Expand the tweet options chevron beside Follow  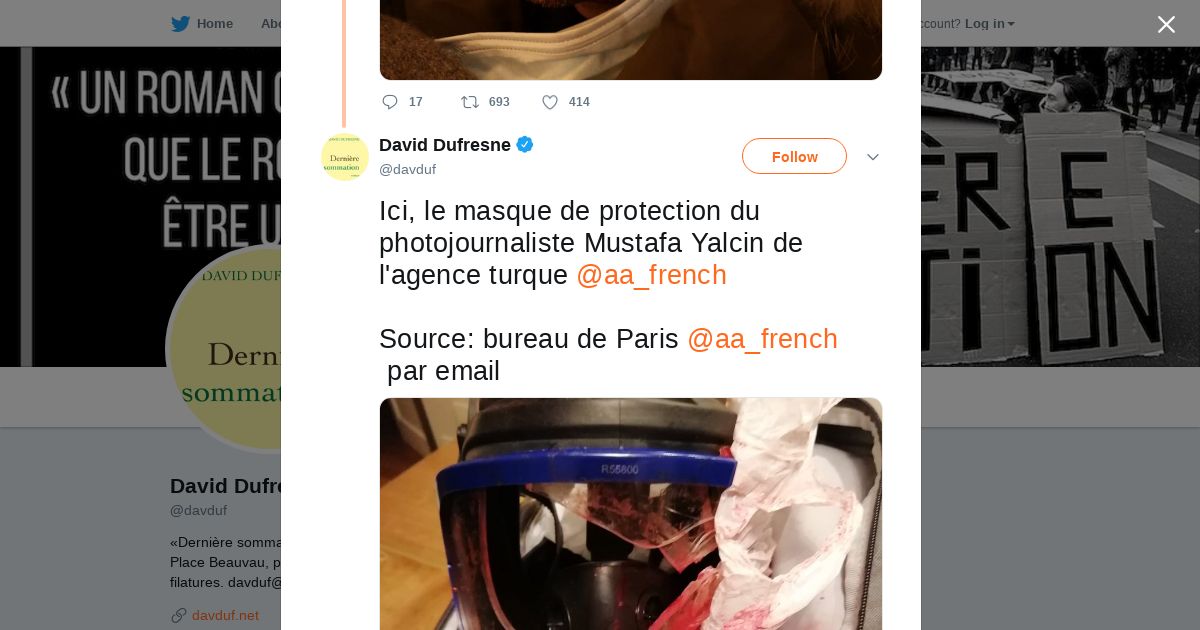873,157
